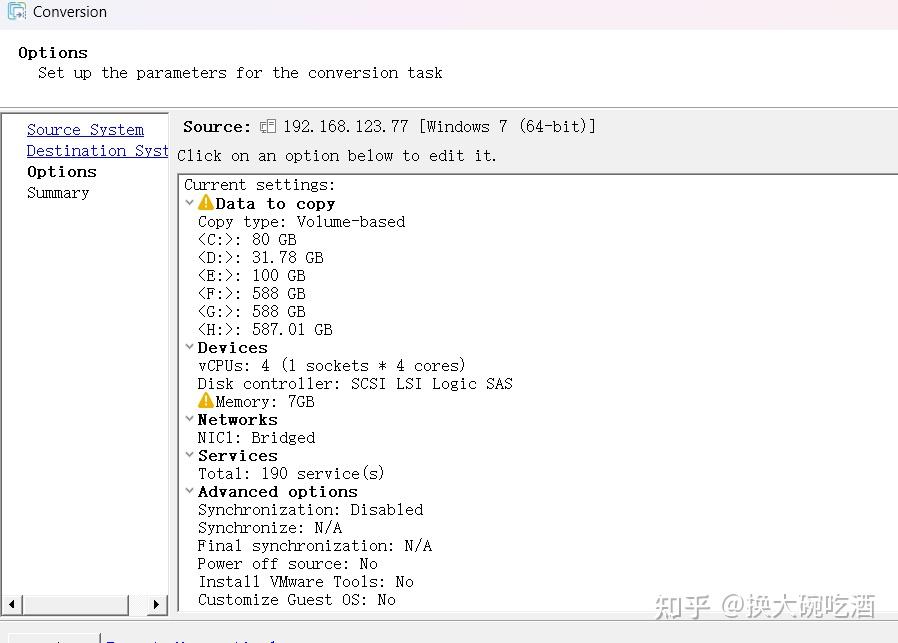The height and width of the screenshot is (643, 898).
Task: Click the computer icon beside 192.168.123.77
Action: (267, 125)
